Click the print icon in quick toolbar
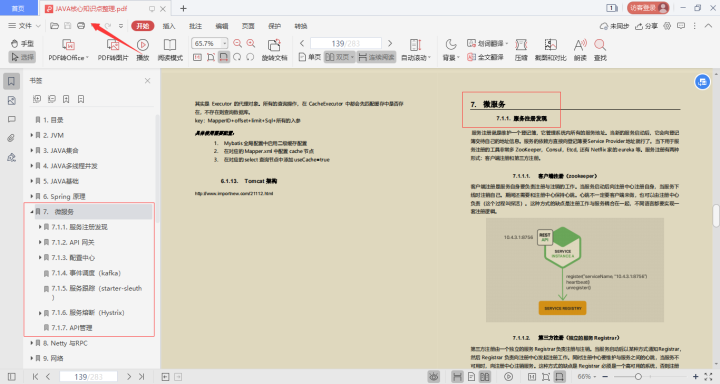The width and height of the screenshot is (720, 384). click(81, 26)
